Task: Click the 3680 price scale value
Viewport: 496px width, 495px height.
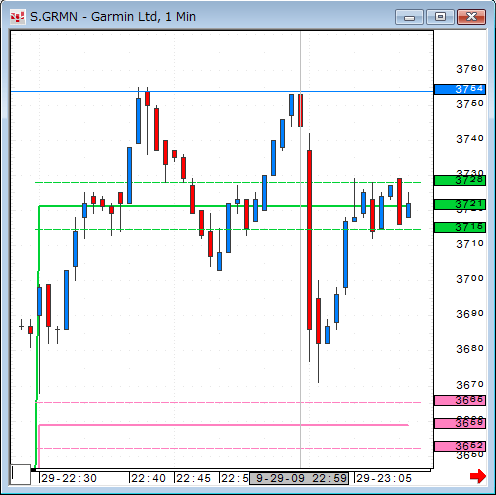Action: [x=470, y=349]
